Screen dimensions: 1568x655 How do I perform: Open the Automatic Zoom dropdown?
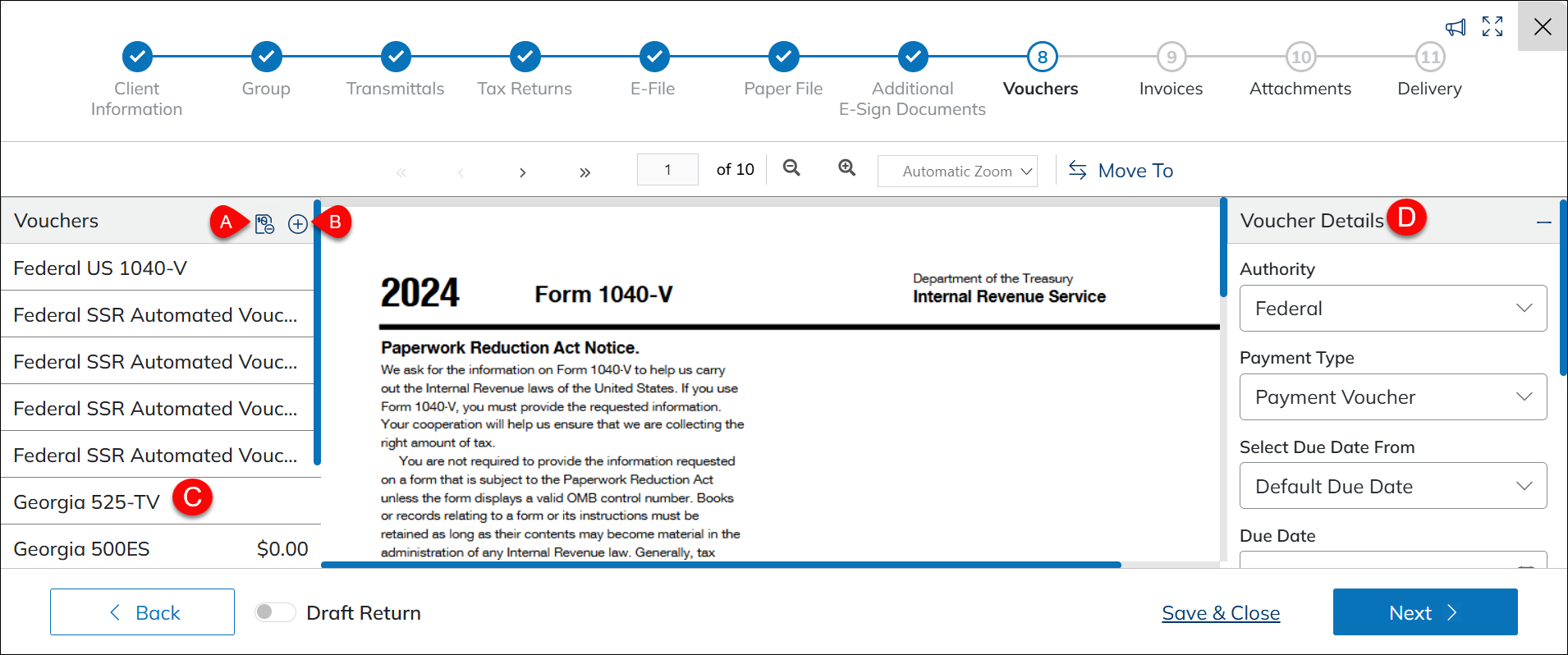957,172
